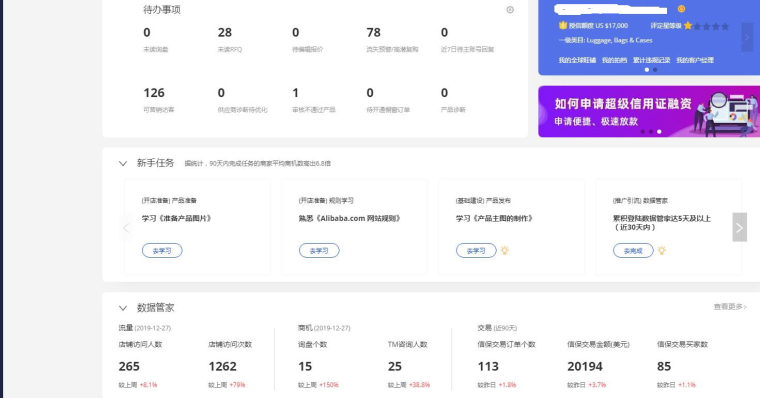Open 查看更多 link in 数据管家
760x398 pixels.
pos(729,306)
